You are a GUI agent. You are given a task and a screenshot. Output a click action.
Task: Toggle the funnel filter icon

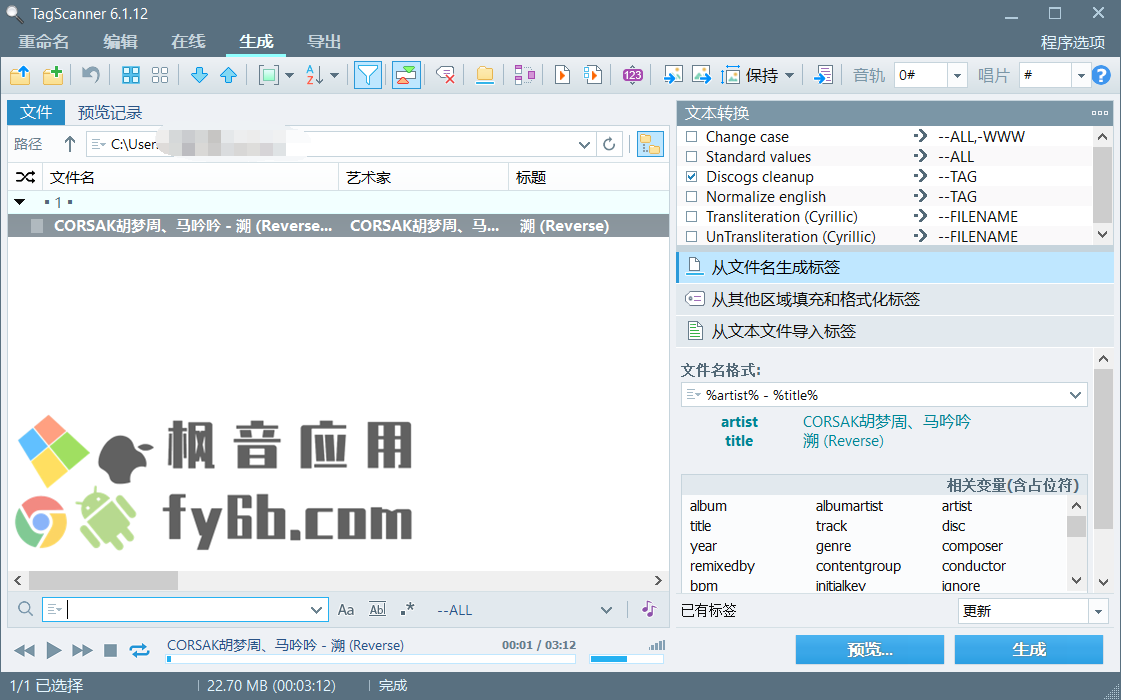click(367, 74)
